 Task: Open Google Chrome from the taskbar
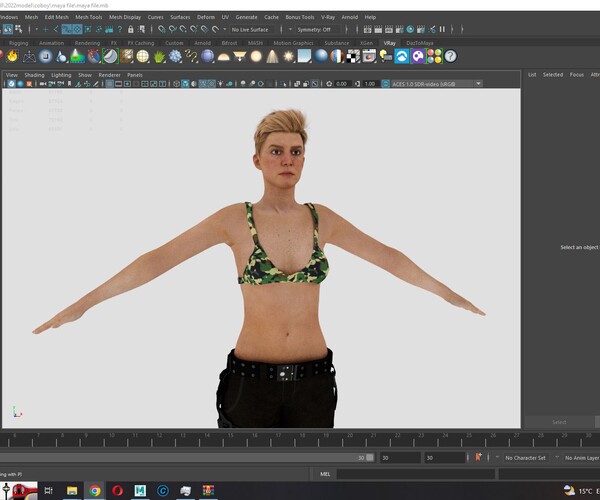click(95, 490)
